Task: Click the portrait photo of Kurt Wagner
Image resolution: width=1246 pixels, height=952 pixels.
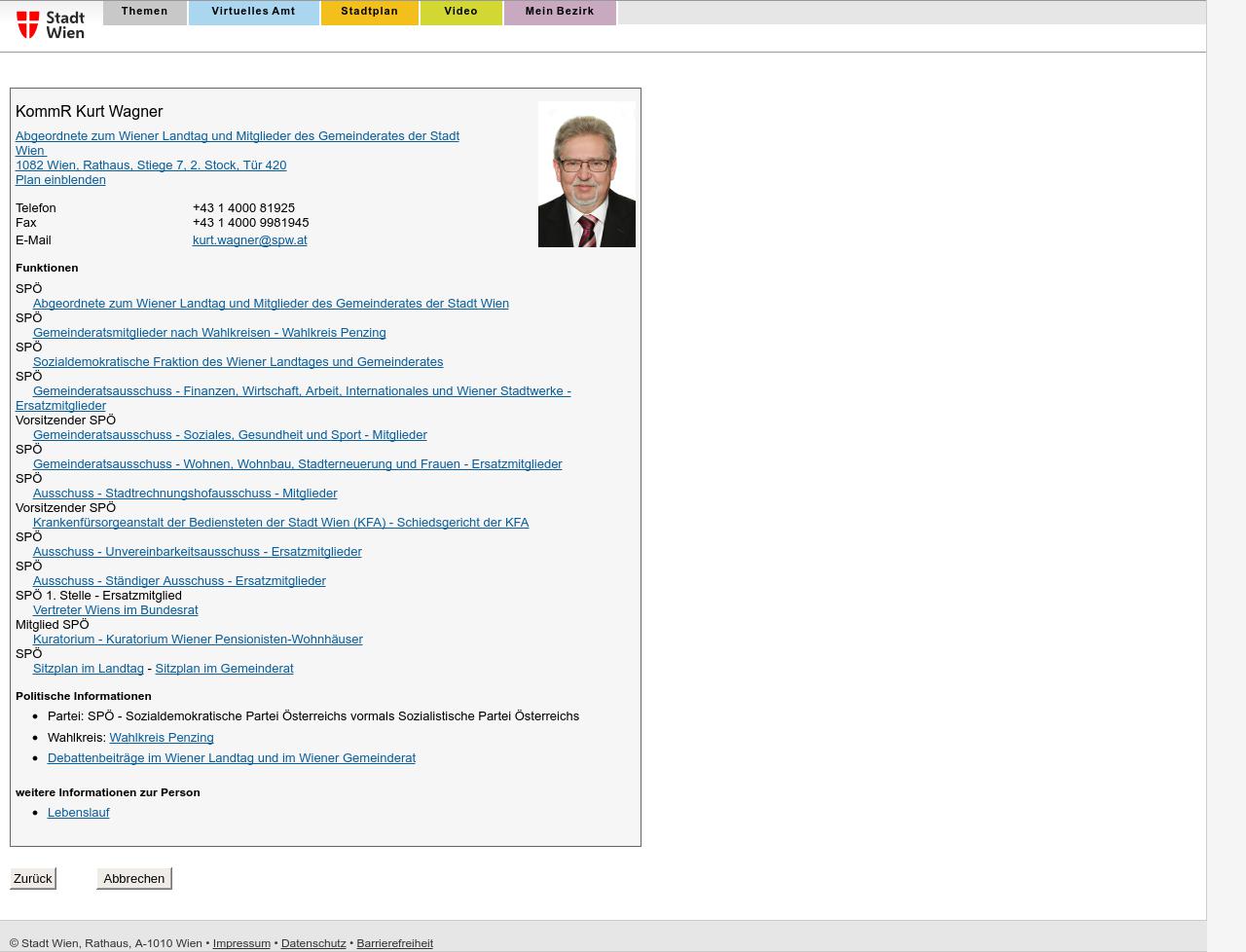Action: click(x=587, y=174)
